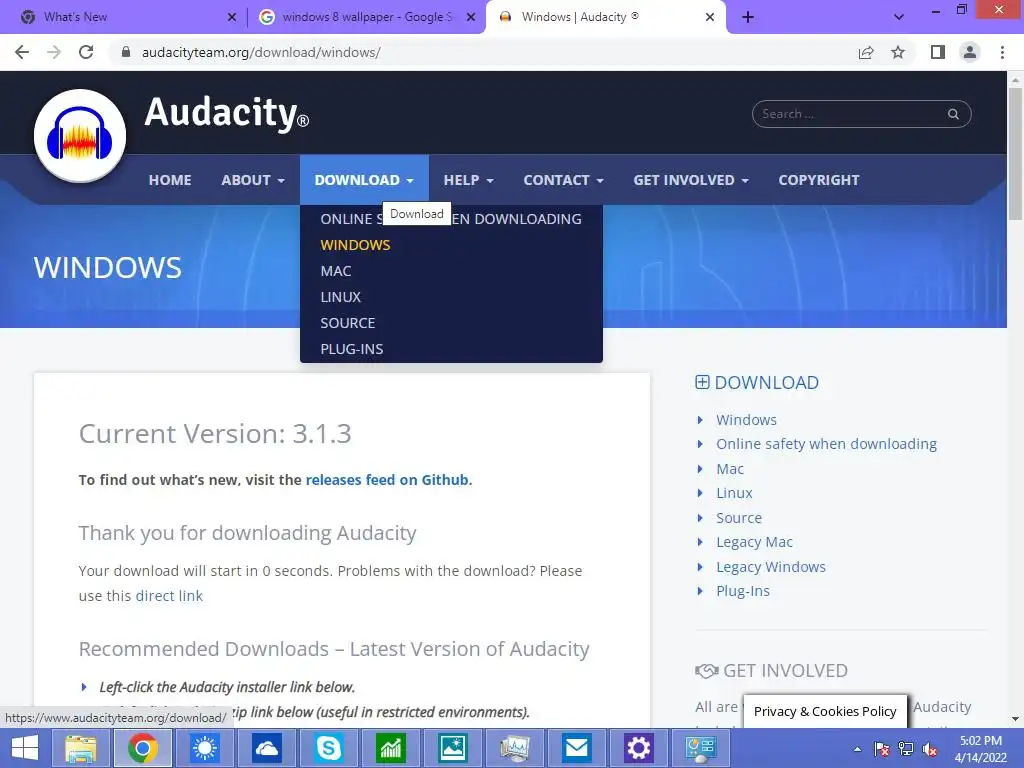Go back with browser back arrow
The width and height of the screenshot is (1024, 768).
pyautogui.click(x=22, y=52)
